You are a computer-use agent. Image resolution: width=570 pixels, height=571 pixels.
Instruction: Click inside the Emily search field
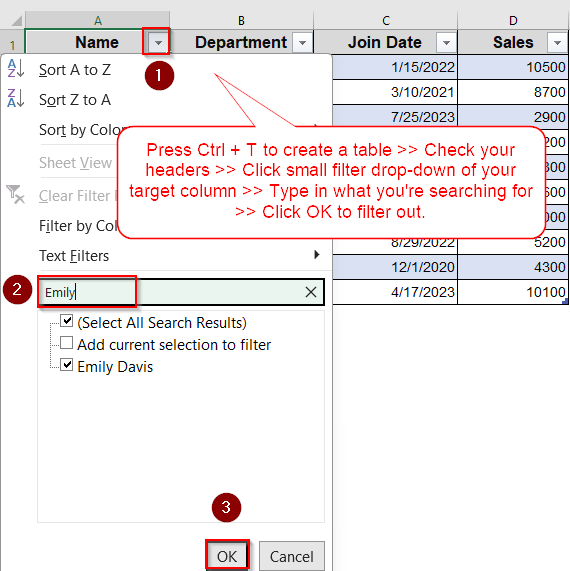tap(181, 292)
